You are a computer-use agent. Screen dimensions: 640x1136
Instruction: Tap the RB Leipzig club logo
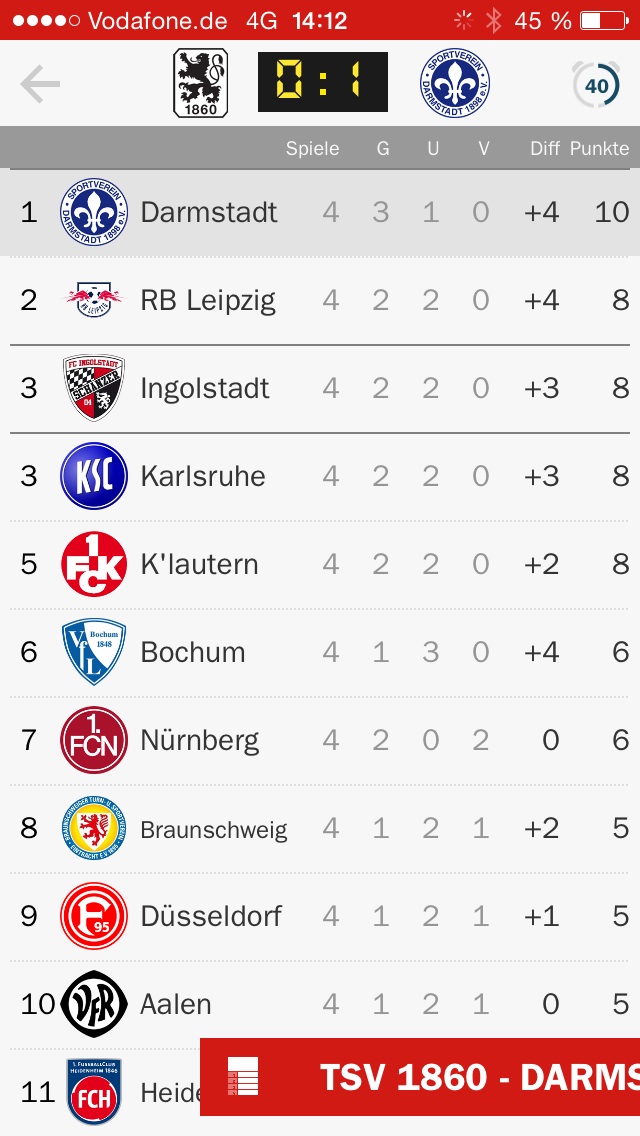94,299
